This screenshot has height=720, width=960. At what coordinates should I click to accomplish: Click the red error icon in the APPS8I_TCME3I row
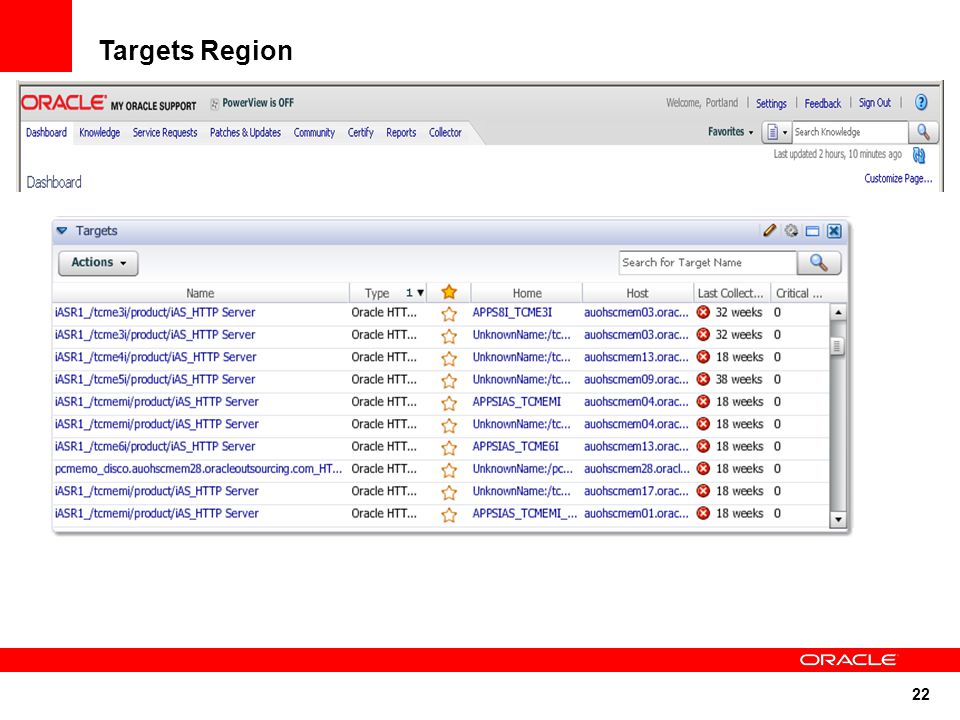[703, 312]
